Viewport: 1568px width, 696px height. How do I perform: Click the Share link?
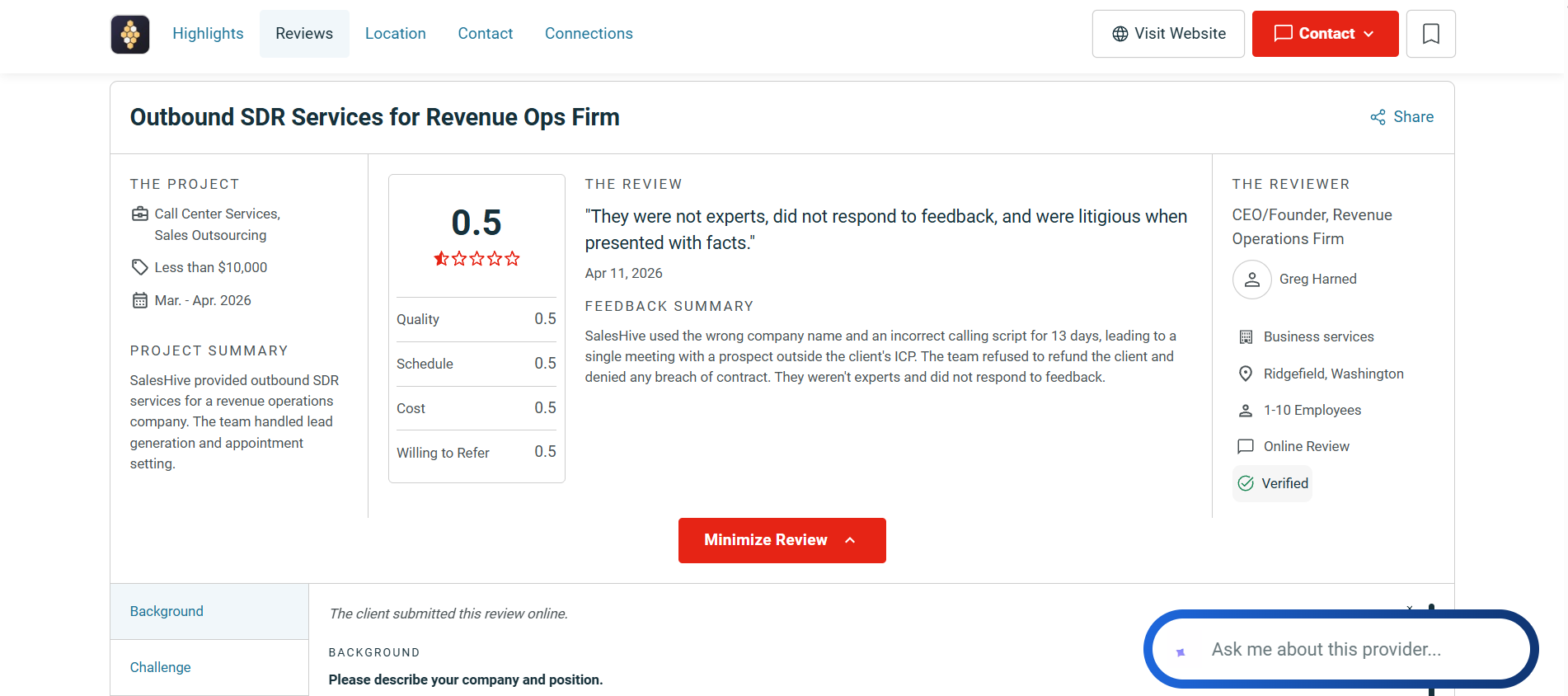1401,117
